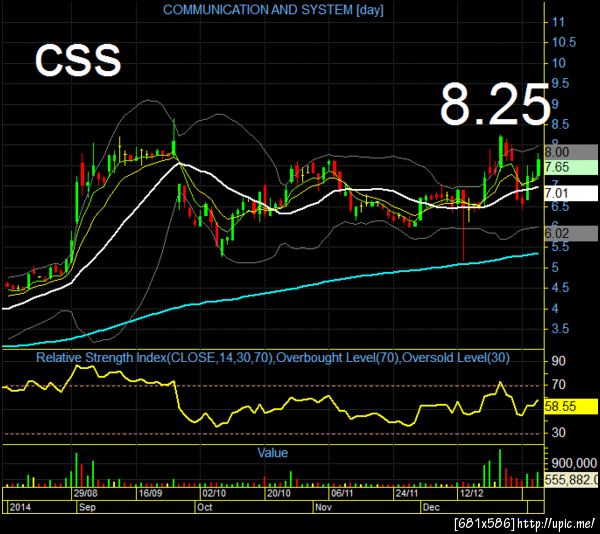The height and width of the screenshot is (534, 600).
Task: Click the Sep month label
Action: (87, 507)
